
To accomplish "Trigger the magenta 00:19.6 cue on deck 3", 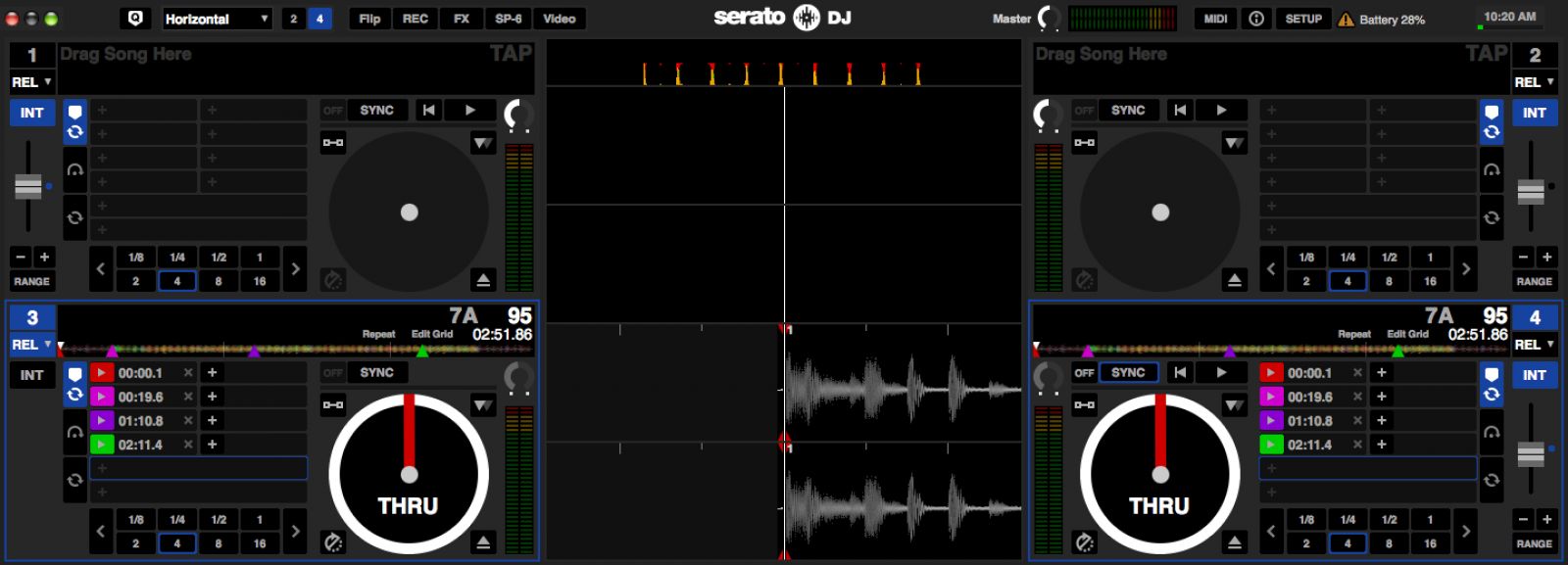I will click(102, 397).
